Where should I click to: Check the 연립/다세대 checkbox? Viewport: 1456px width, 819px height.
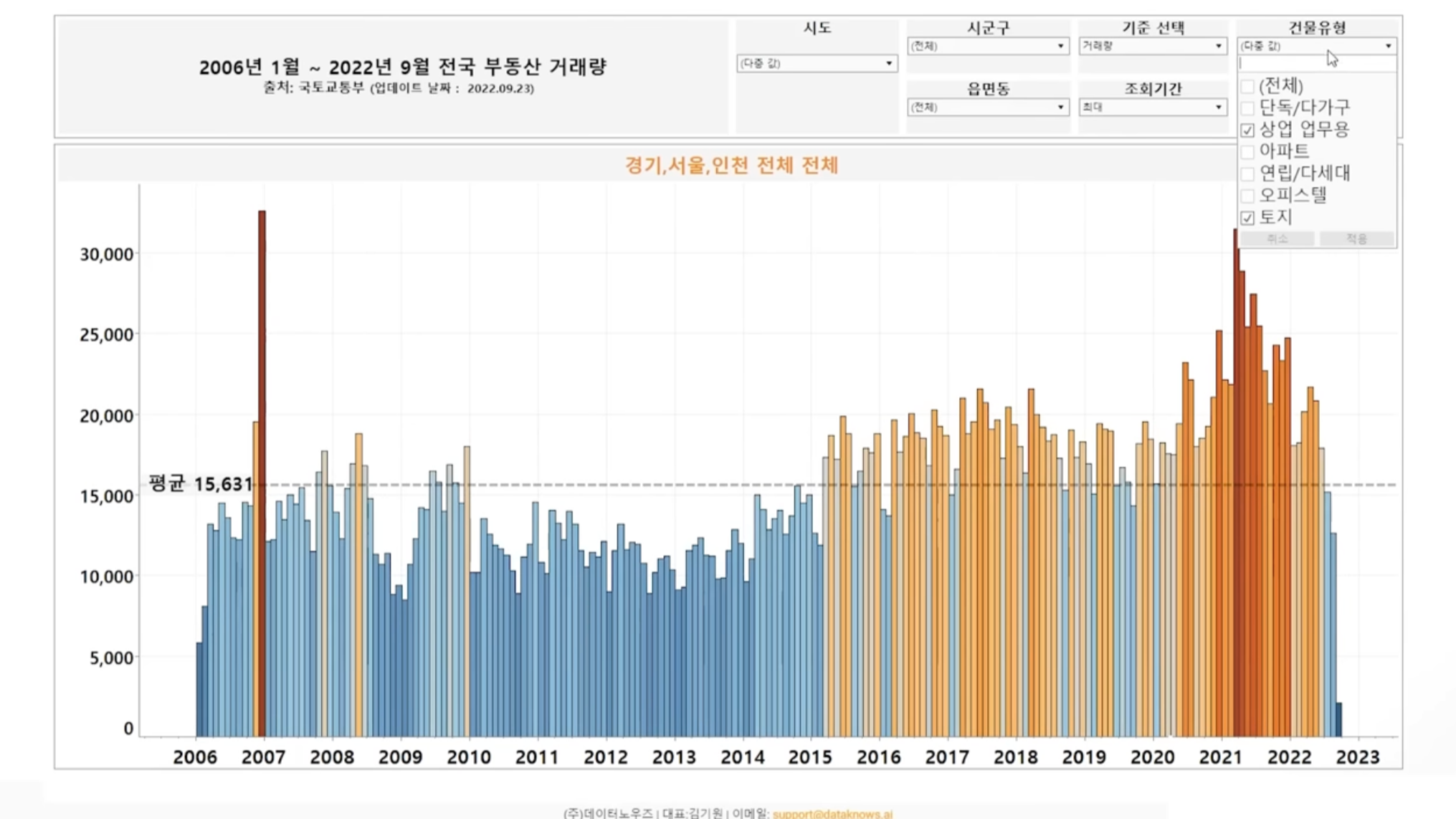pyautogui.click(x=1247, y=174)
